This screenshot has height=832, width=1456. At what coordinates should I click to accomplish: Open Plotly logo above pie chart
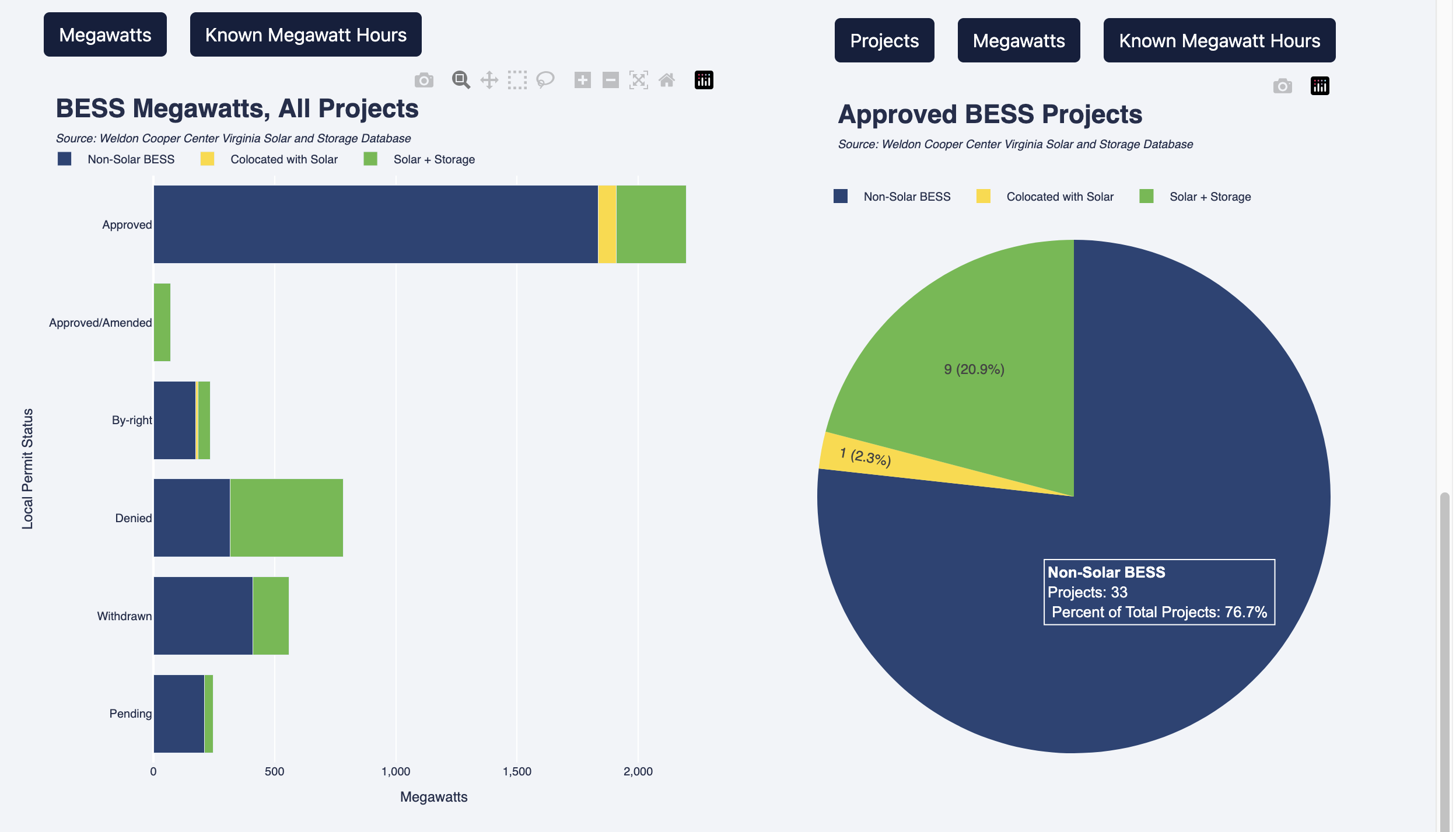tap(1319, 86)
